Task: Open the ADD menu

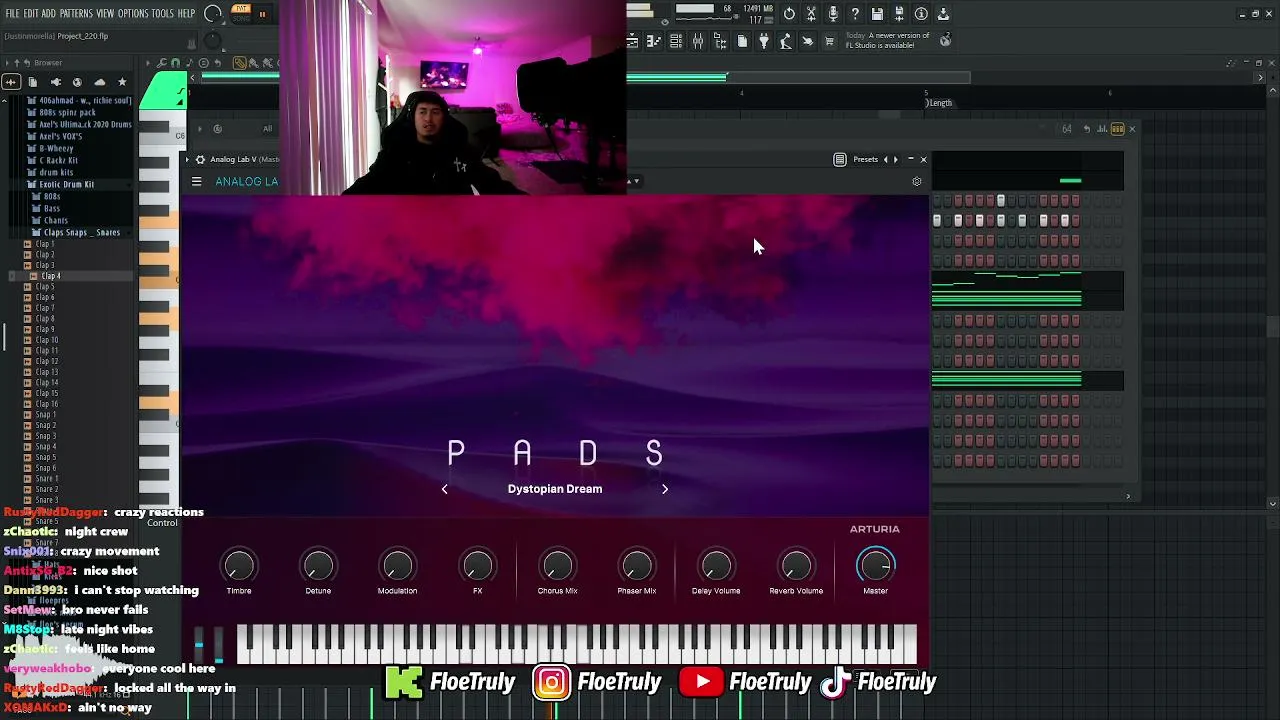Action: (49, 14)
